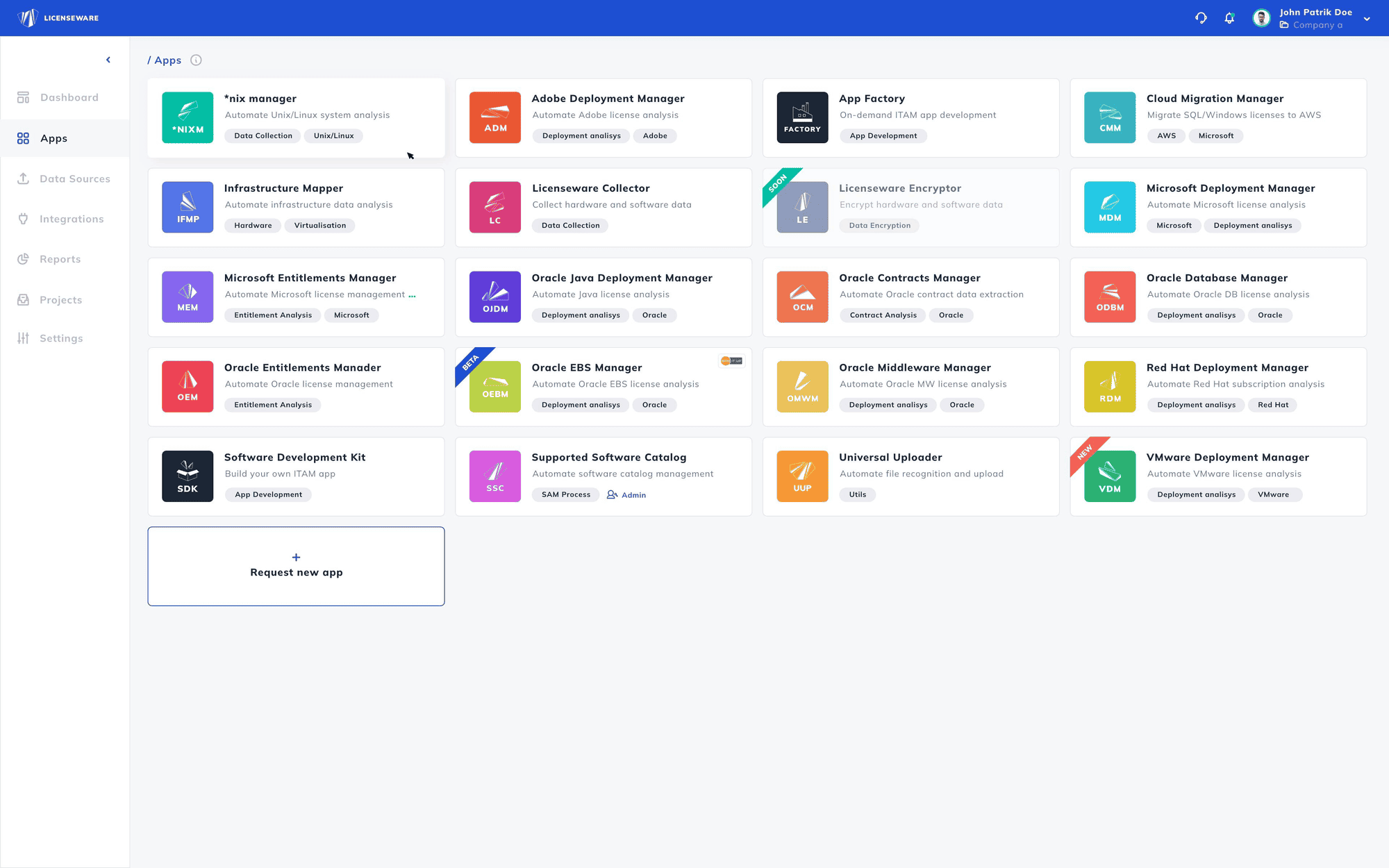Select the OMWM Oracle Middleware icon
This screenshot has width=1389, height=868.
coord(802,386)
